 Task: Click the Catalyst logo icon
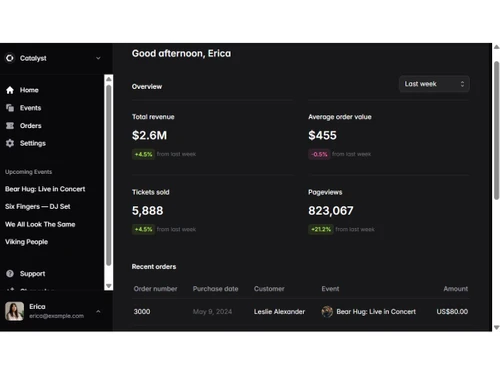click(10, 58)
